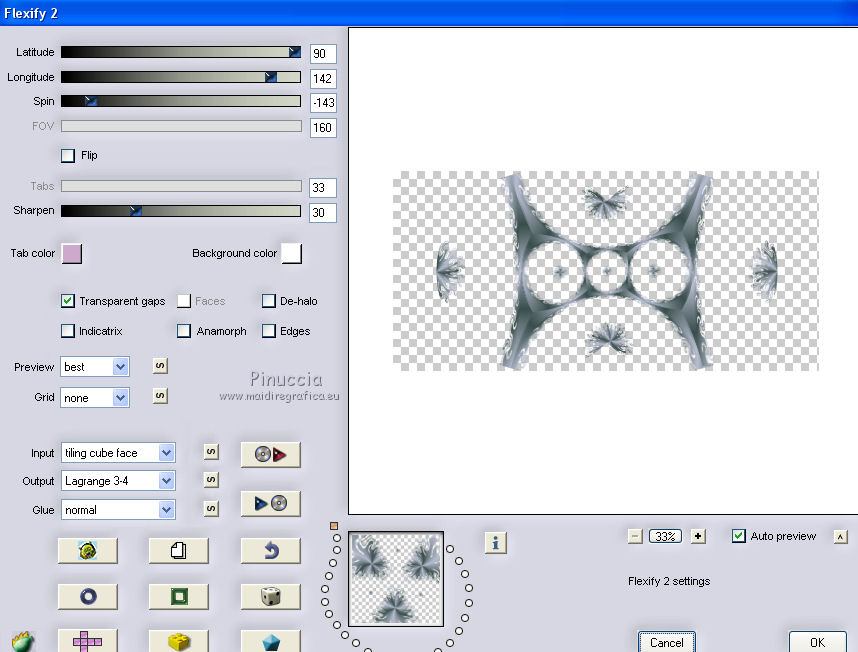Click the Cancel button

(x=666, y=642)
